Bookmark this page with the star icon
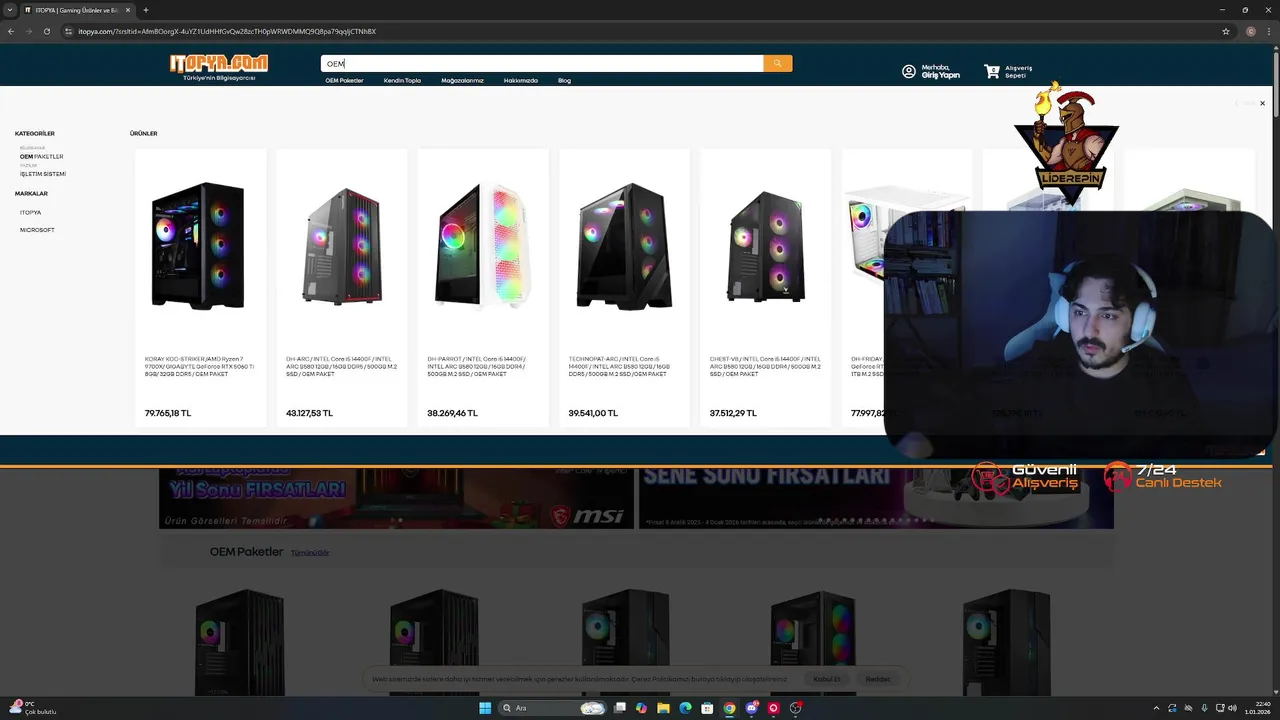Viewport: 1280px width, 720px height. tap(1226, 31)
